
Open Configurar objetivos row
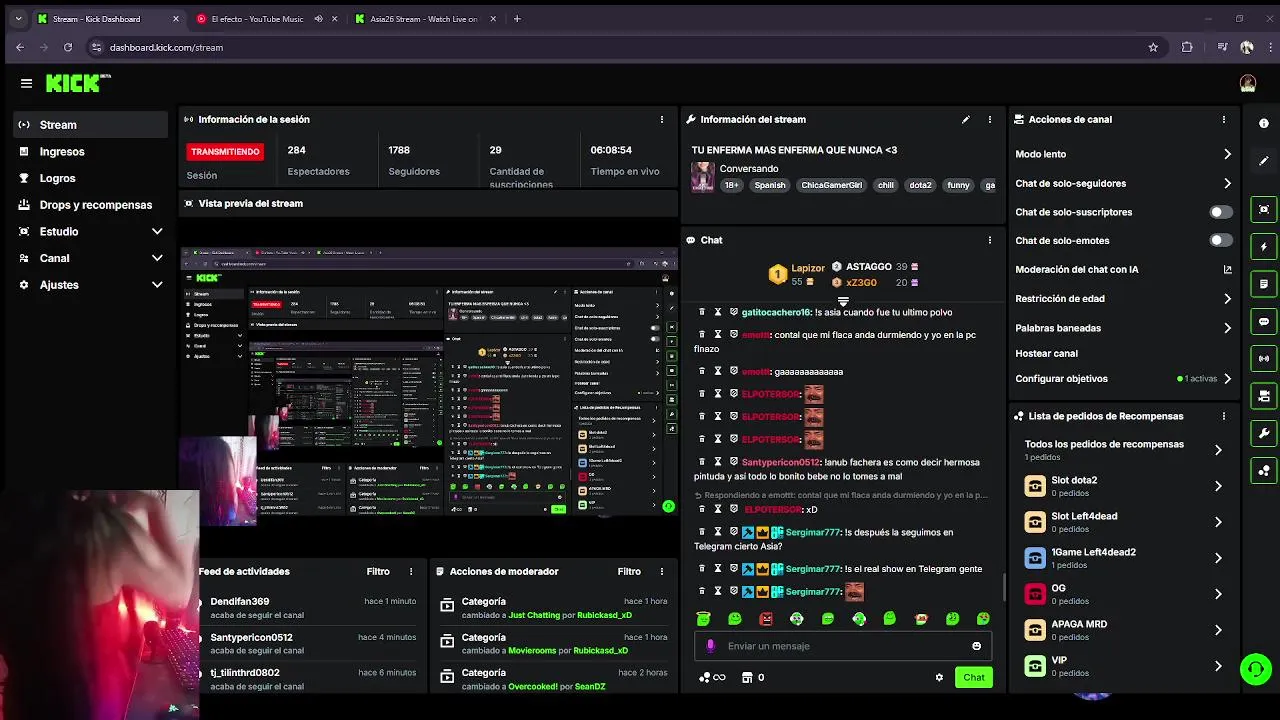(x=1123, y=379)
